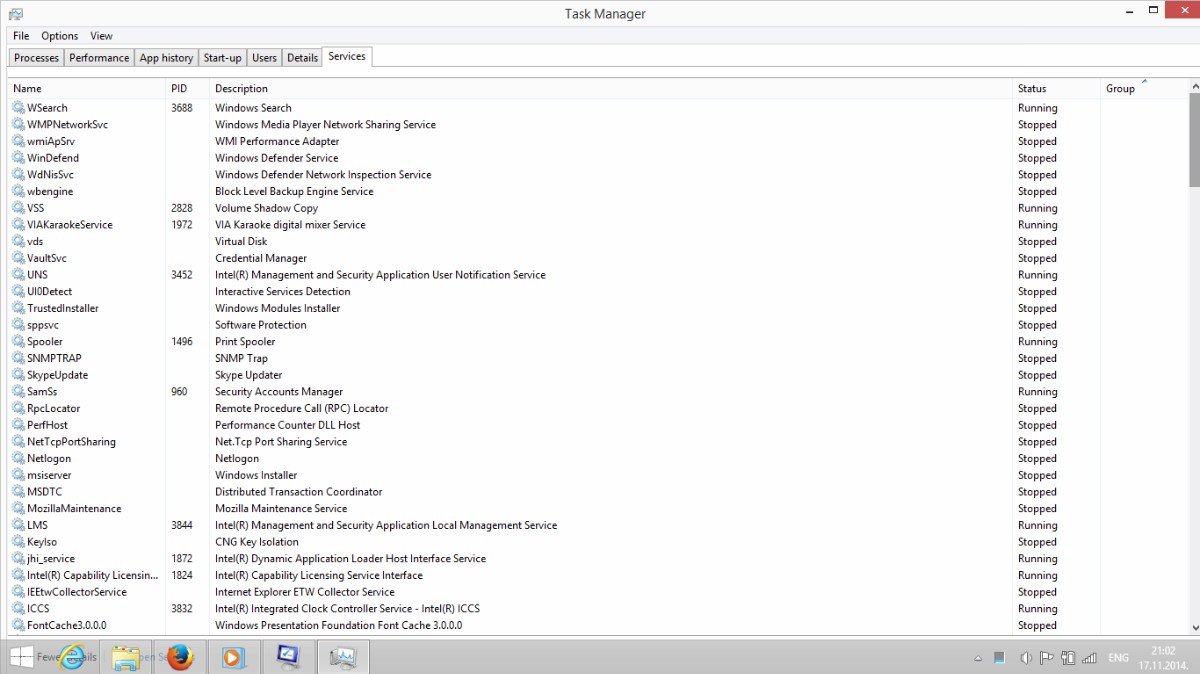Select the Netlogon service icon
Image resolution: width=1200 pixels, height=674 pixels.
tap(18, 458)
